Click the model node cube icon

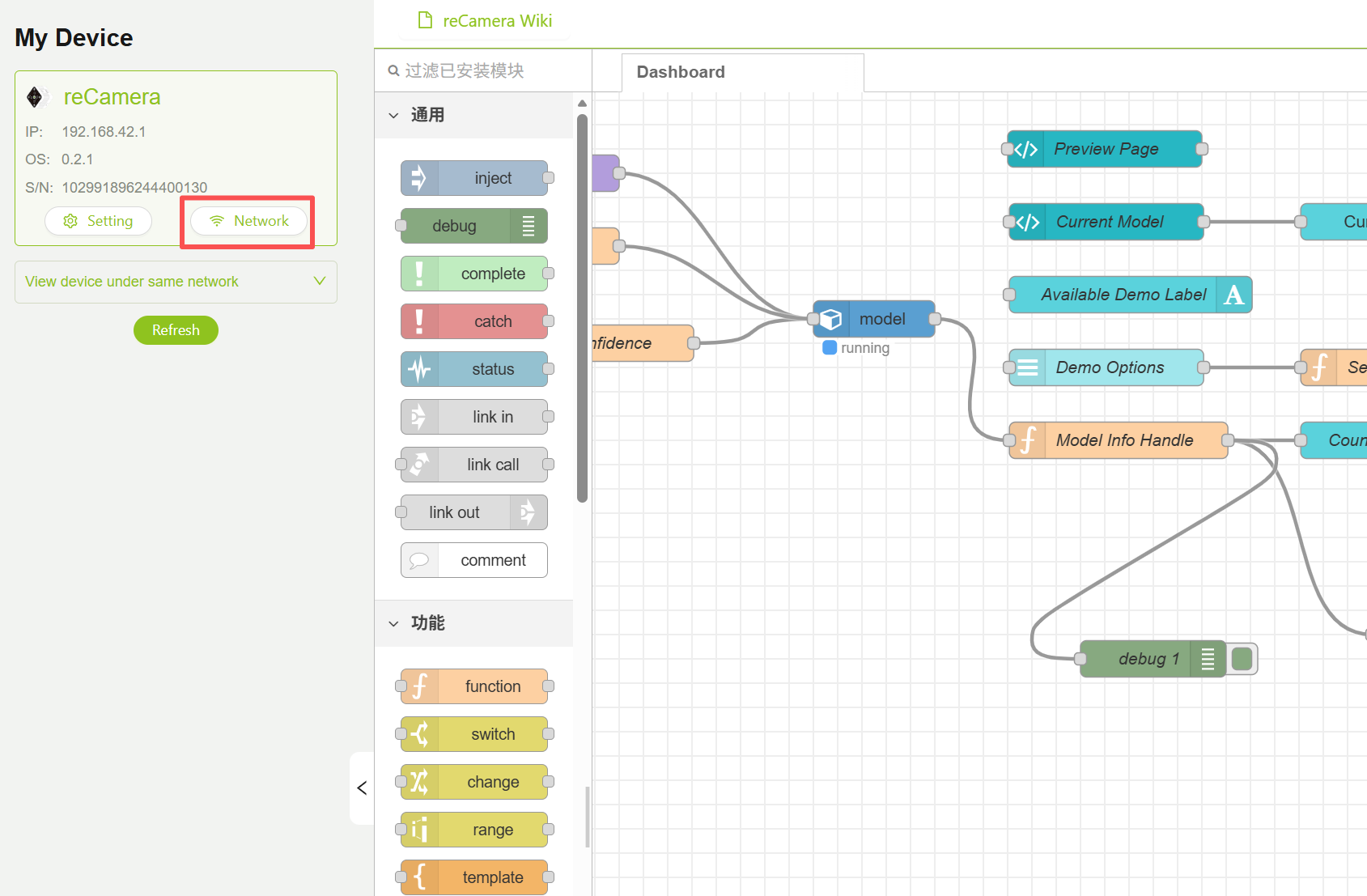pyautogui.click(x=831, y=319)
